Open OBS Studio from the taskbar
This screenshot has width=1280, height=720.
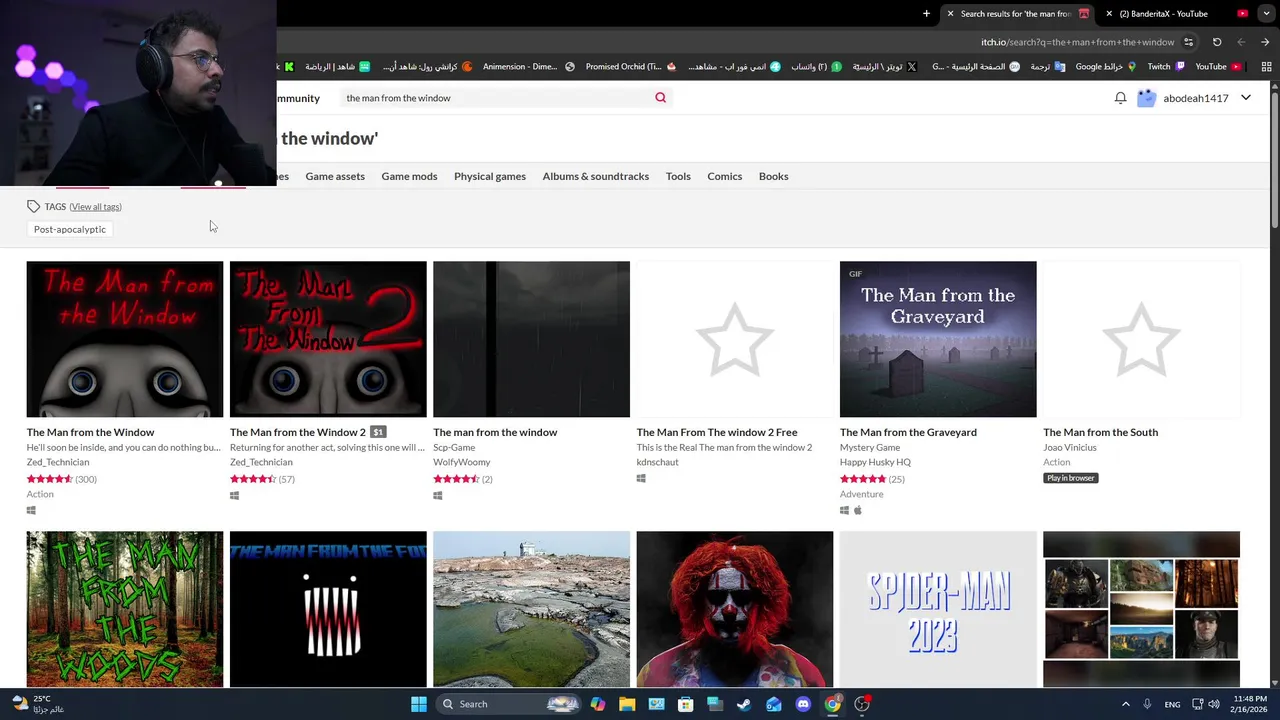click(862, 704)
